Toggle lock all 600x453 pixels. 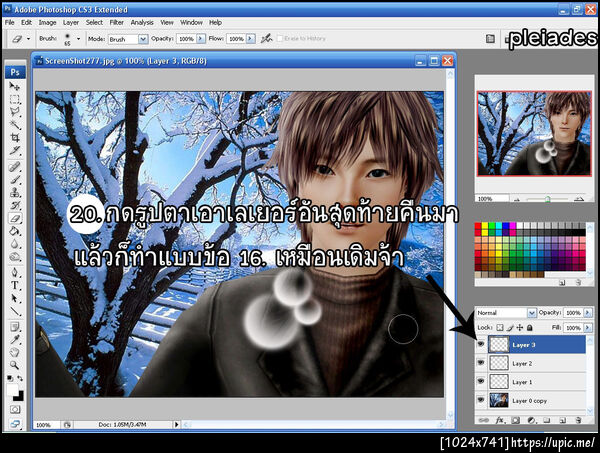tap(530, 328)
